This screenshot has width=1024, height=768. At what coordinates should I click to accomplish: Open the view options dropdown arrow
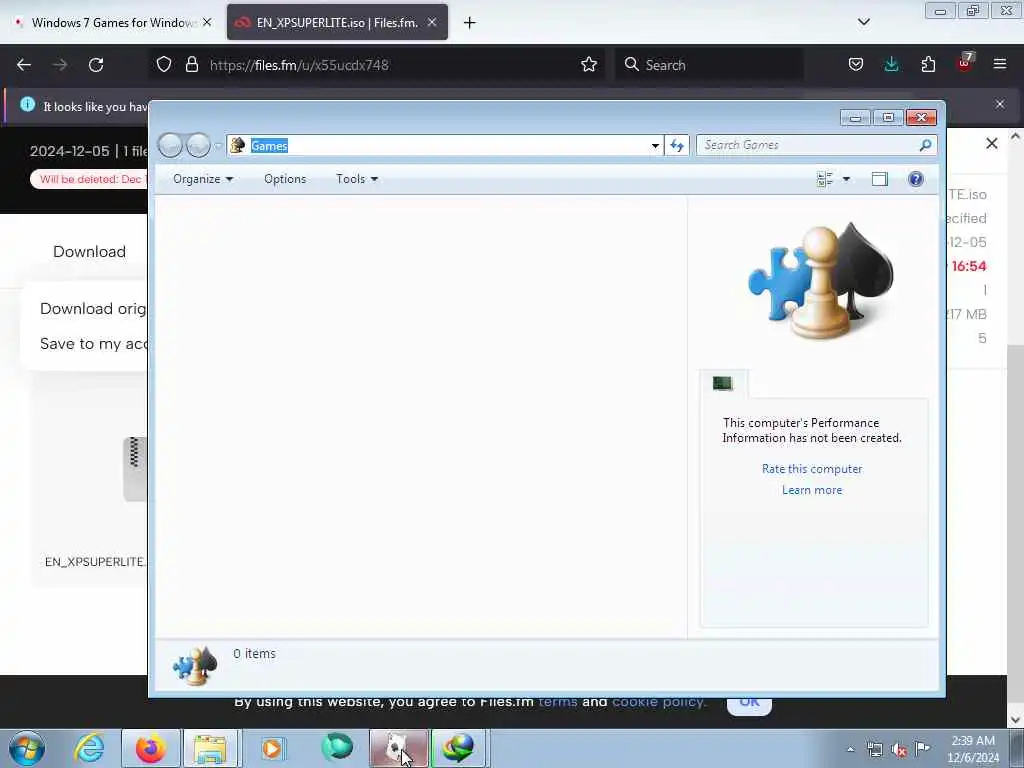point(846,179)
